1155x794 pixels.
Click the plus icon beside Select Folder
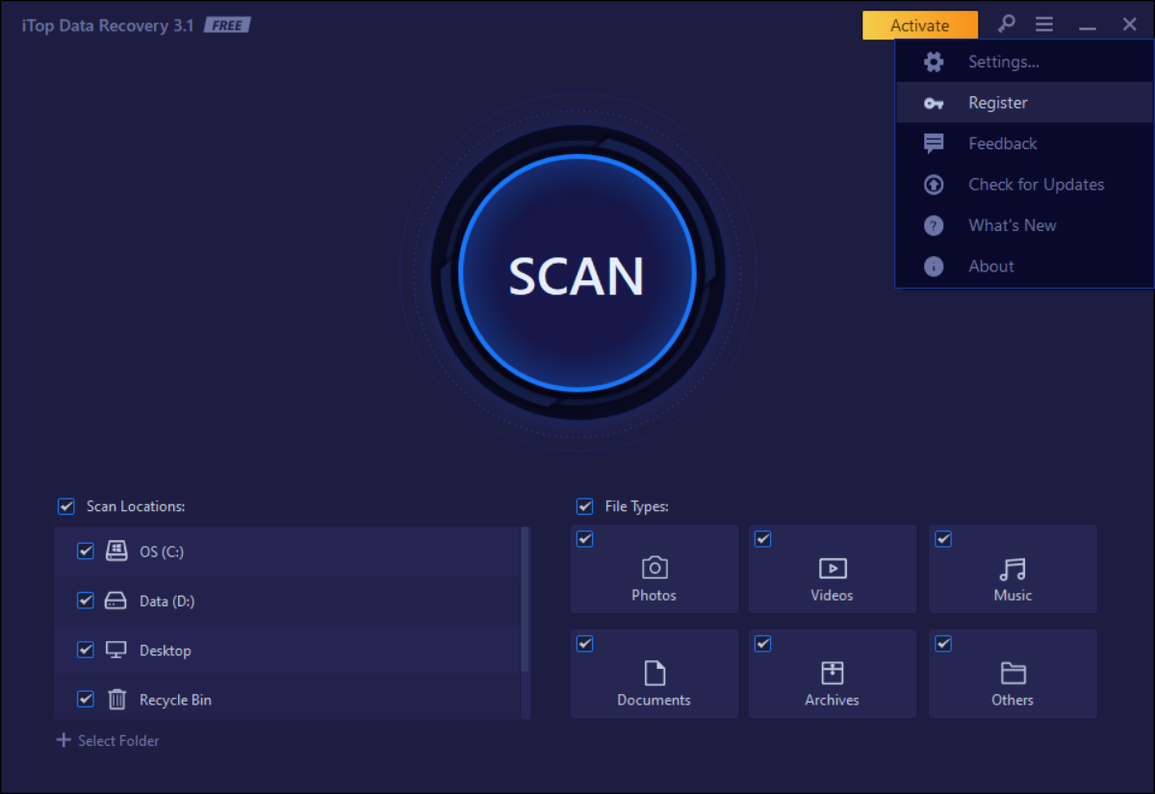click(x=63, y=739)
